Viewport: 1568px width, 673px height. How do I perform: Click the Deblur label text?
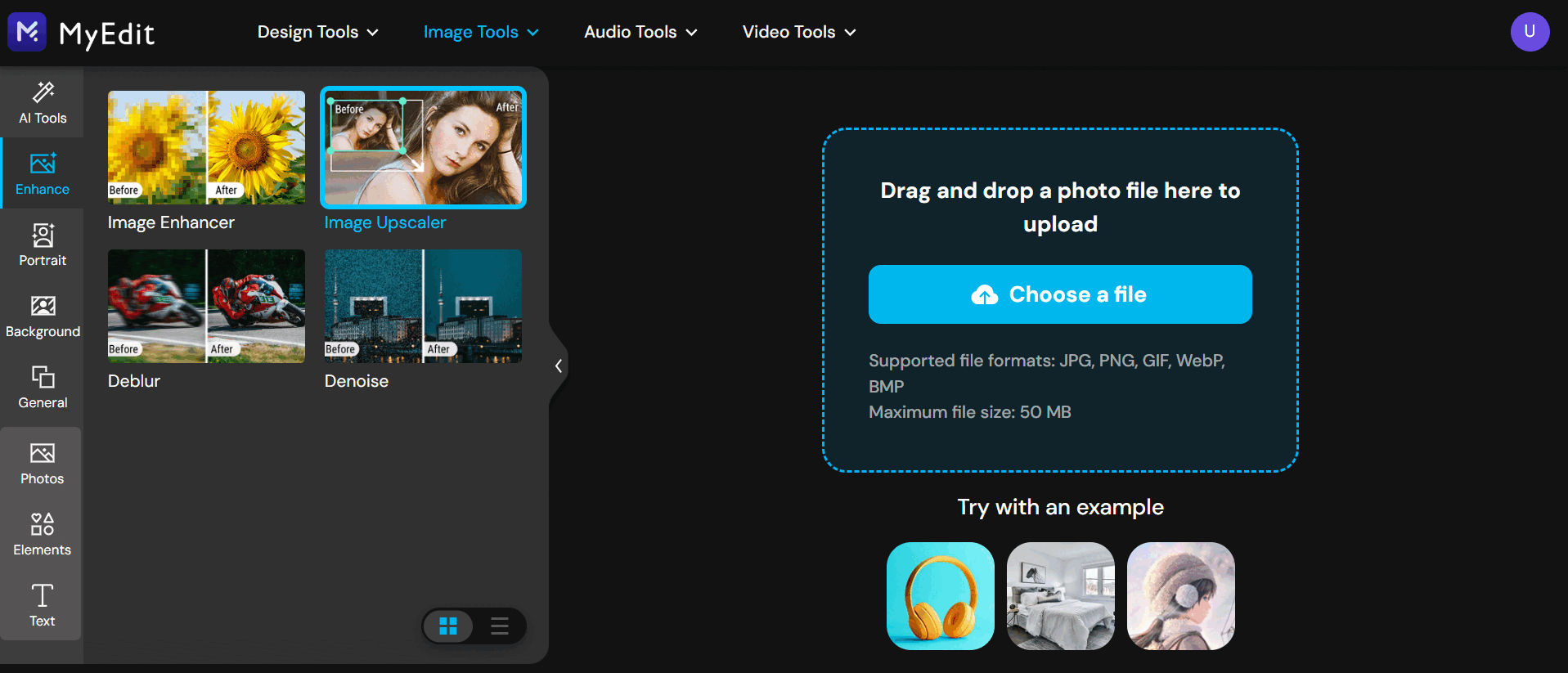(134, 381)
